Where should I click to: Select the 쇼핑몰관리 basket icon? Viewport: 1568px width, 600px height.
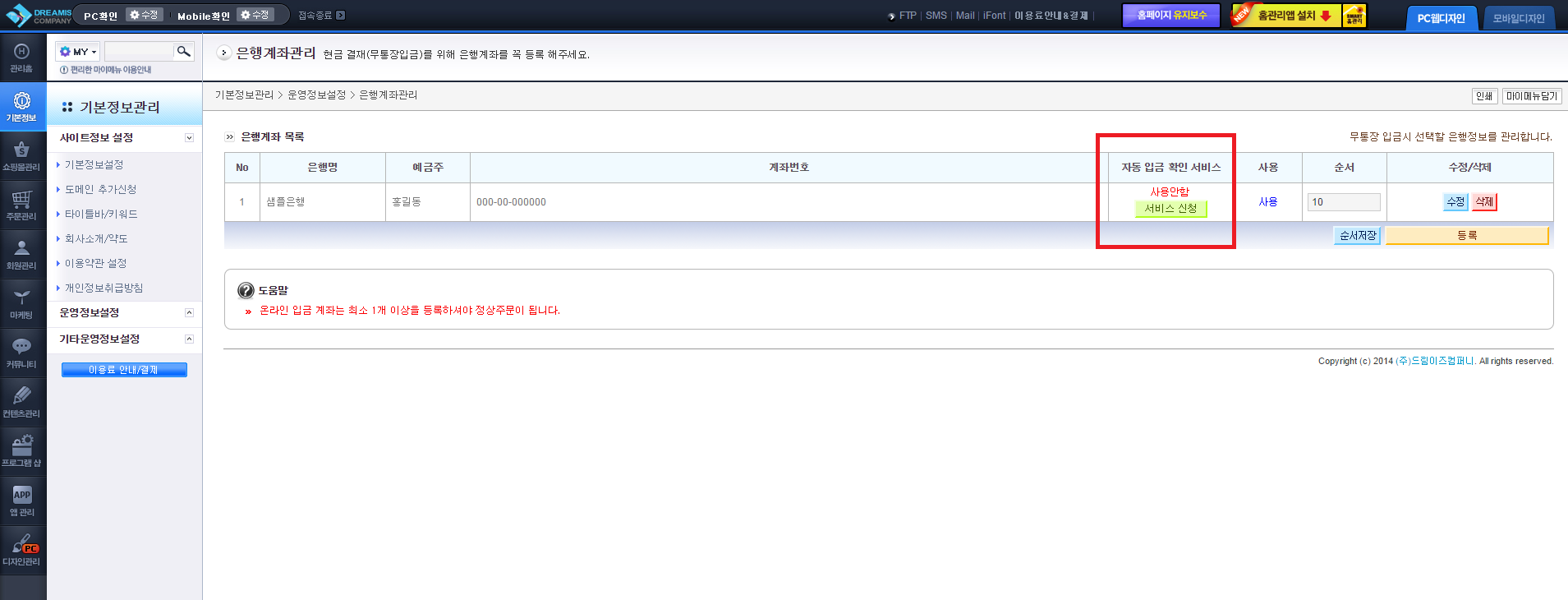click(x=22, y=156)
